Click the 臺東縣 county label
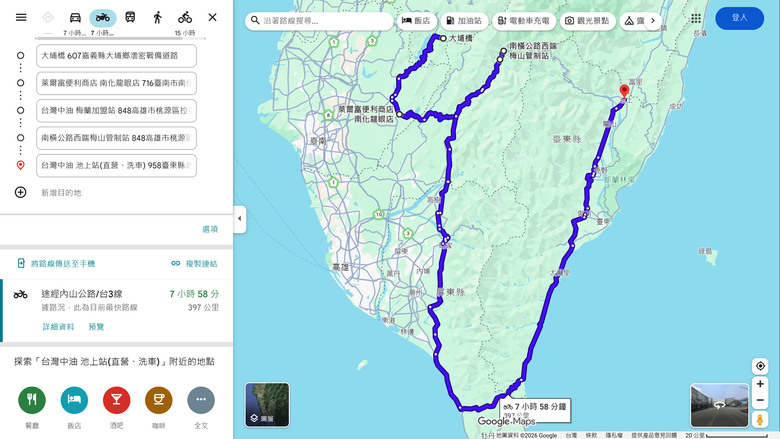Screen dimensions: 780x439 567,139
